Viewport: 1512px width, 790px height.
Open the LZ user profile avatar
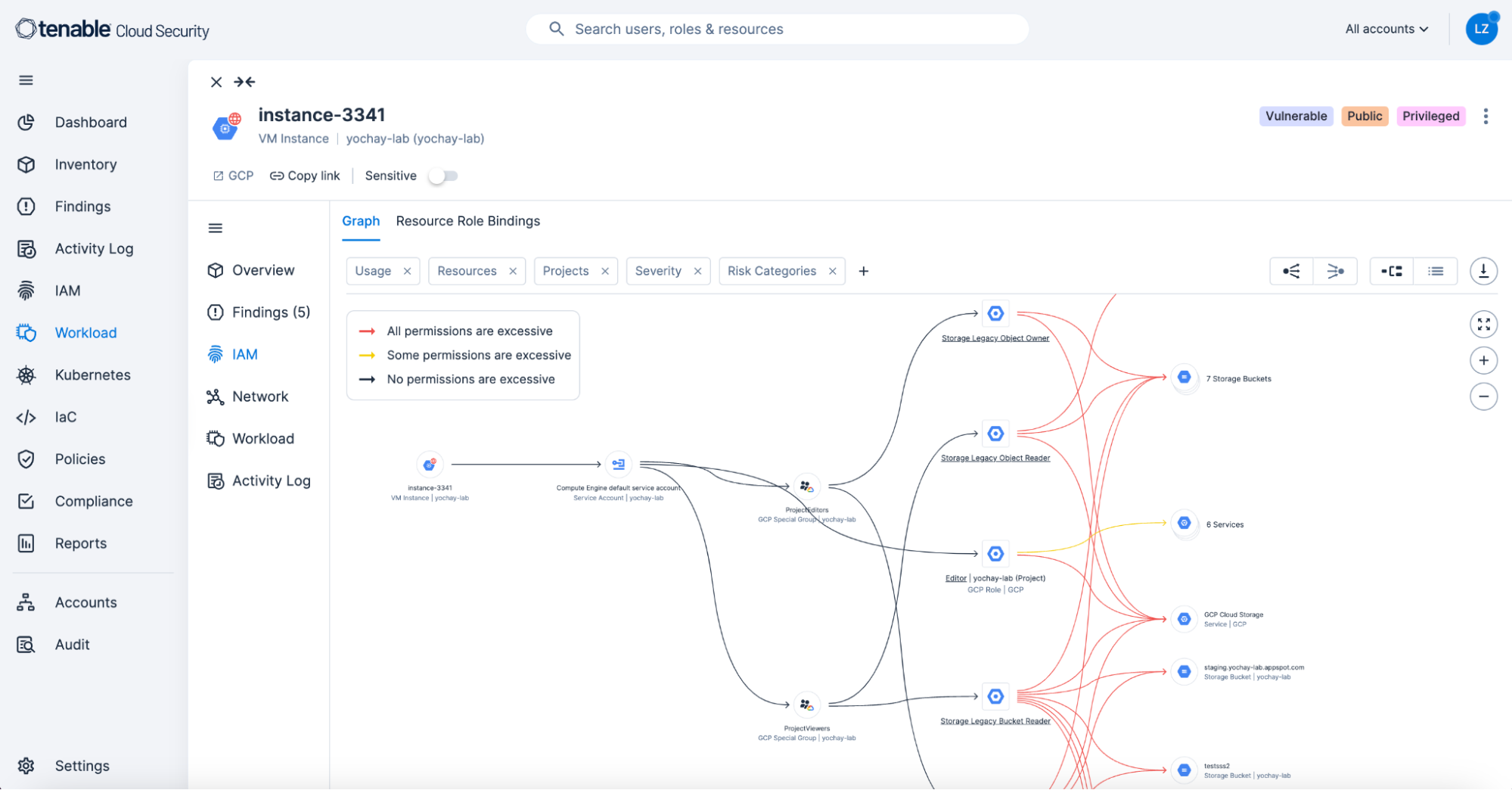click(1481, 29)
